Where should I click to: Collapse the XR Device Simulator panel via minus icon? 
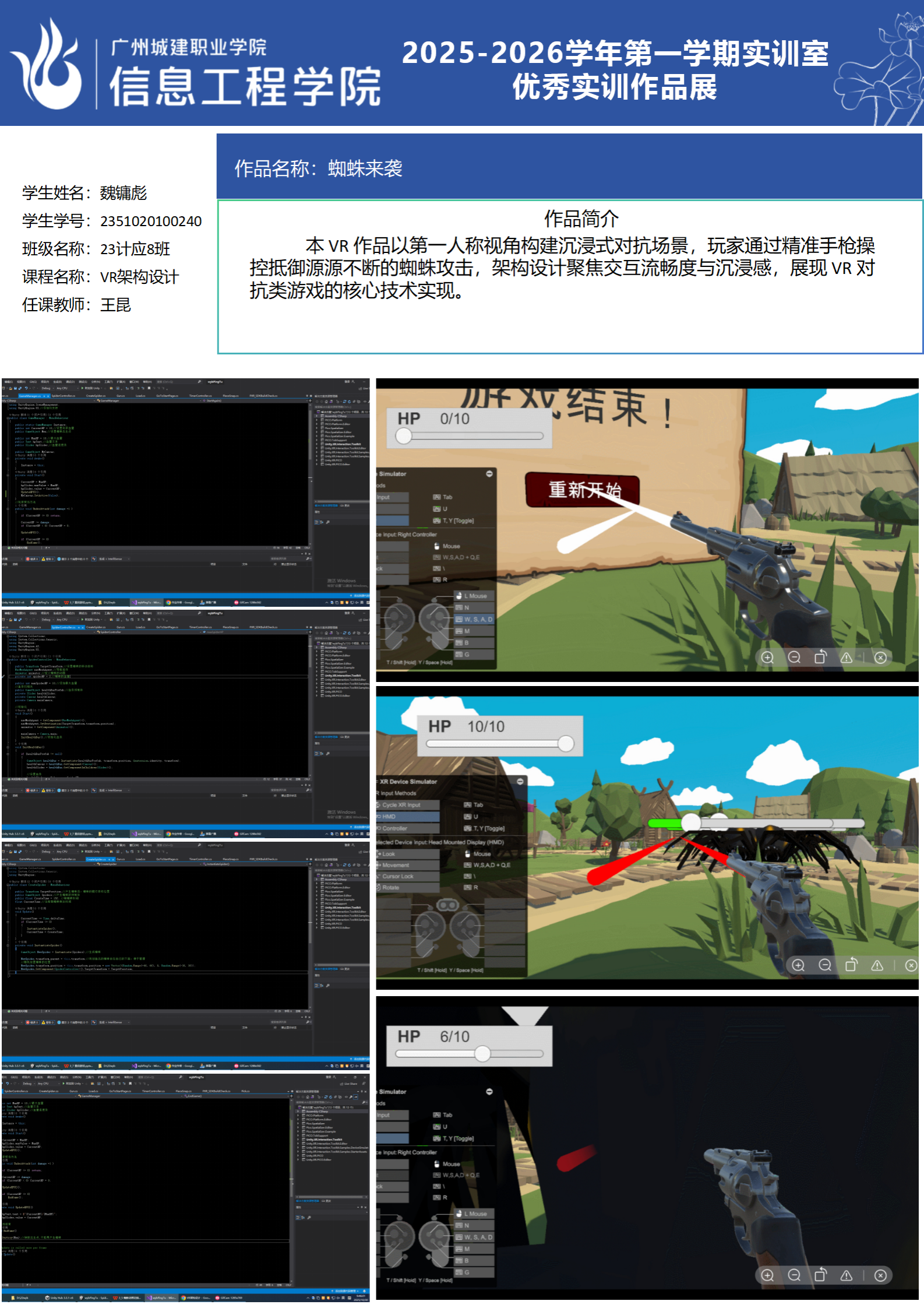pyautogui.click(x=520, y=781)
